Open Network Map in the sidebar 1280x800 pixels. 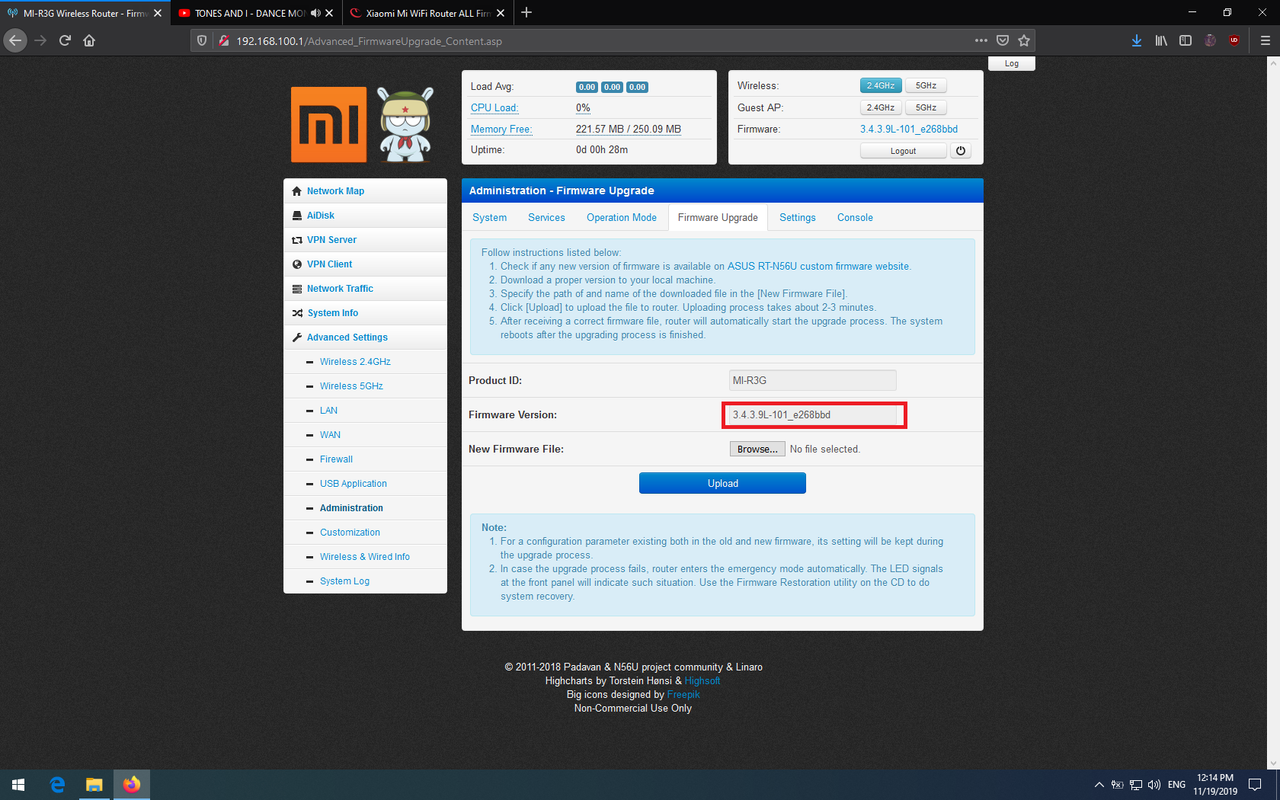(365, 191)
